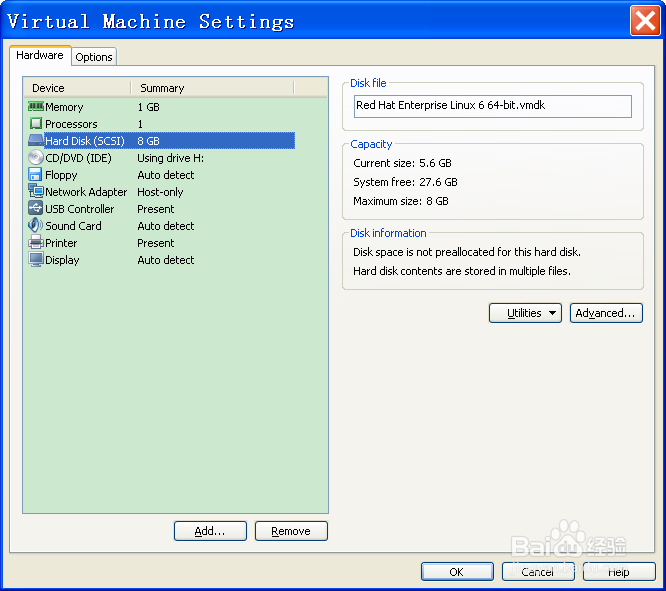
Task: Click 'Current size: 5.6 GB' text
Action: 402,163
